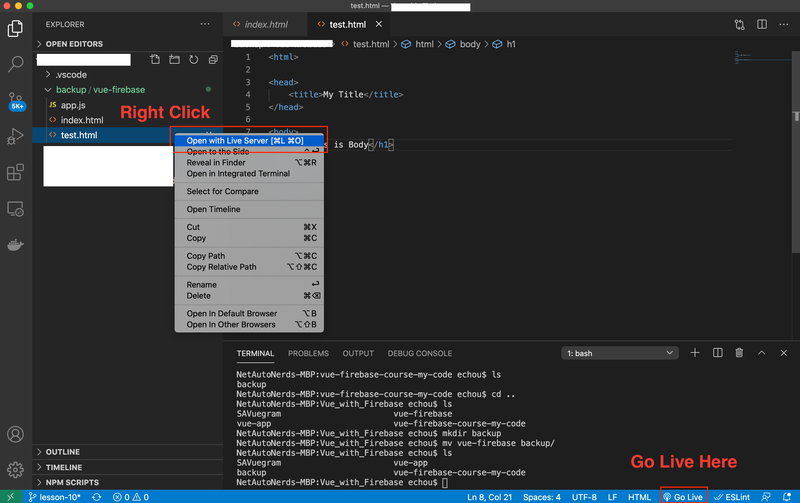Click Go Live in status bar

(683, 496)
